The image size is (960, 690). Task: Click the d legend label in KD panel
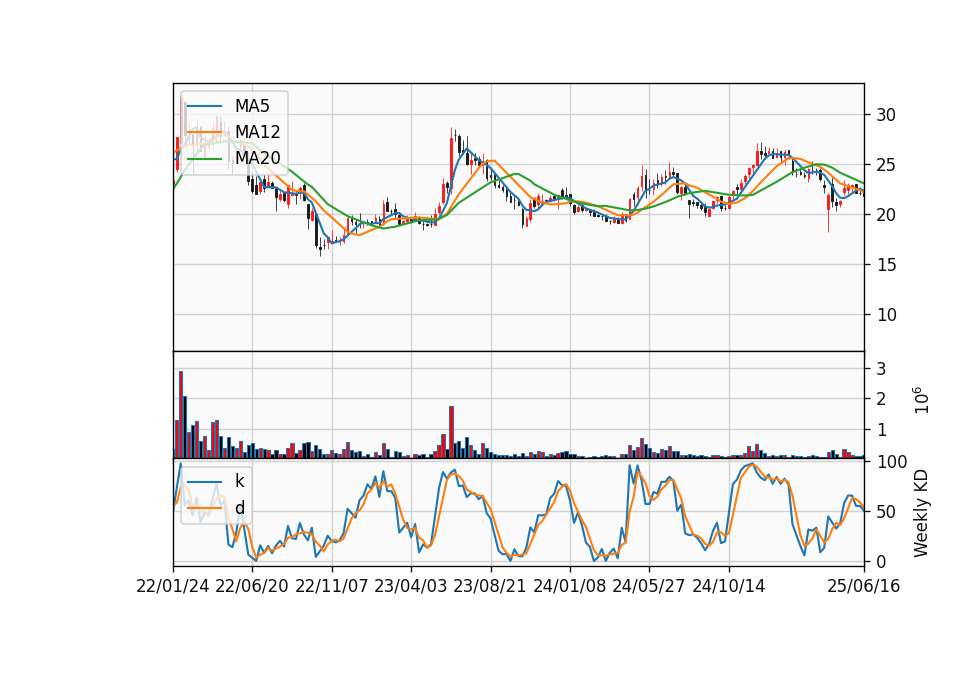coord(239,508)
